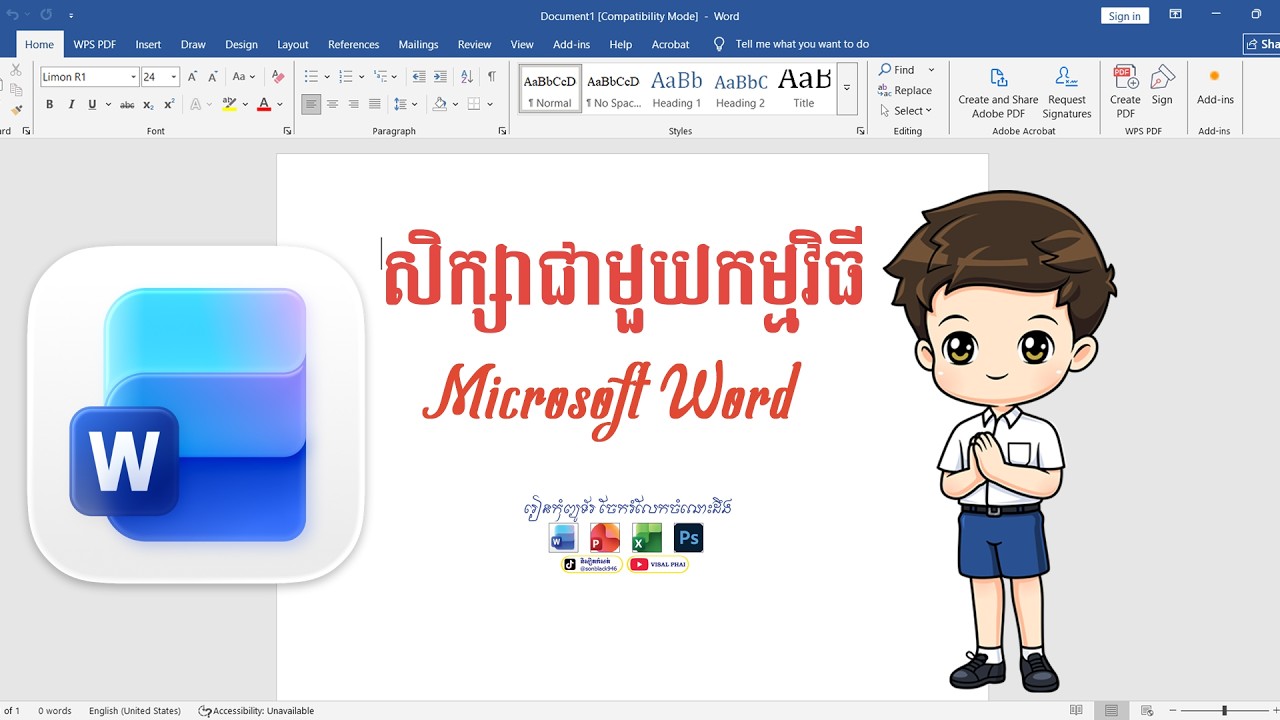Click the Align Right icon
This screenshot has height=720, width=1280.
click(x=353, y=104)
